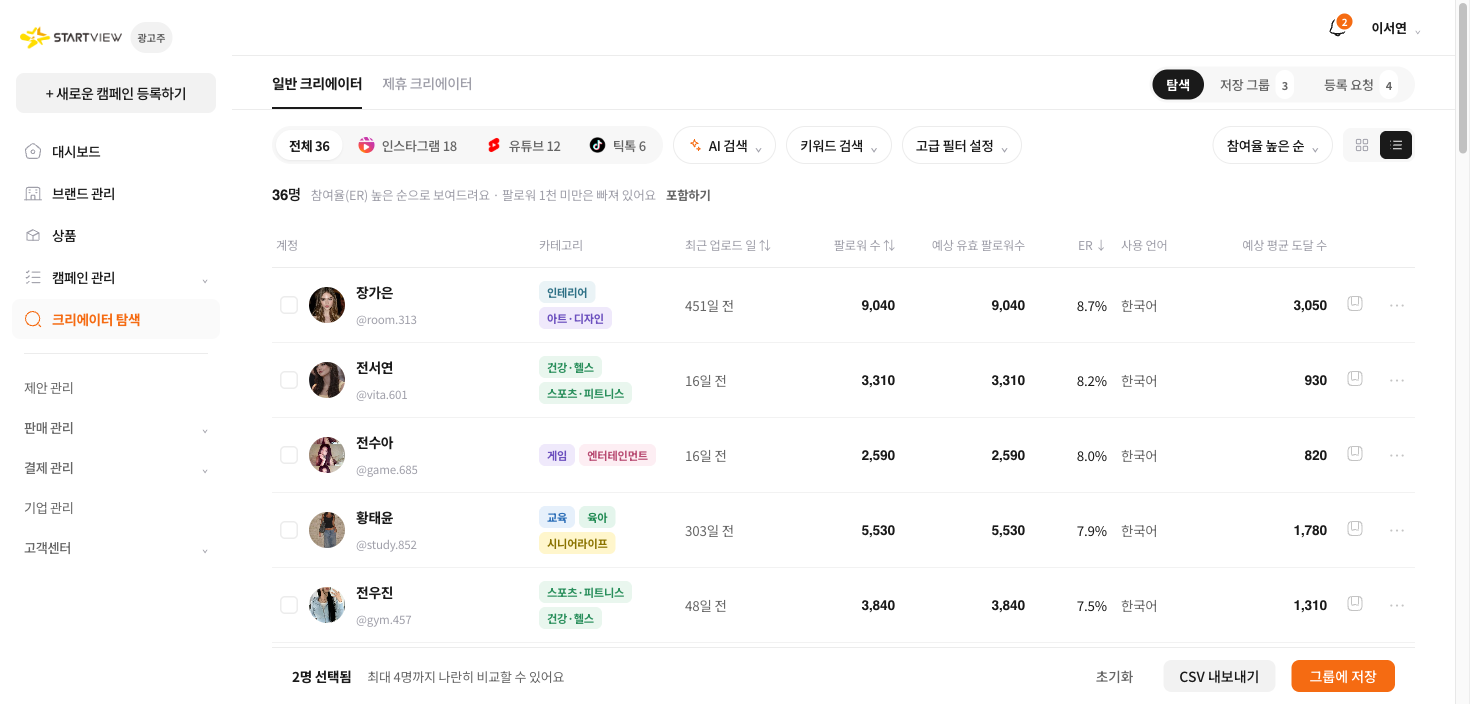Click the 인테리어 category tag

[x=567, y=292]
